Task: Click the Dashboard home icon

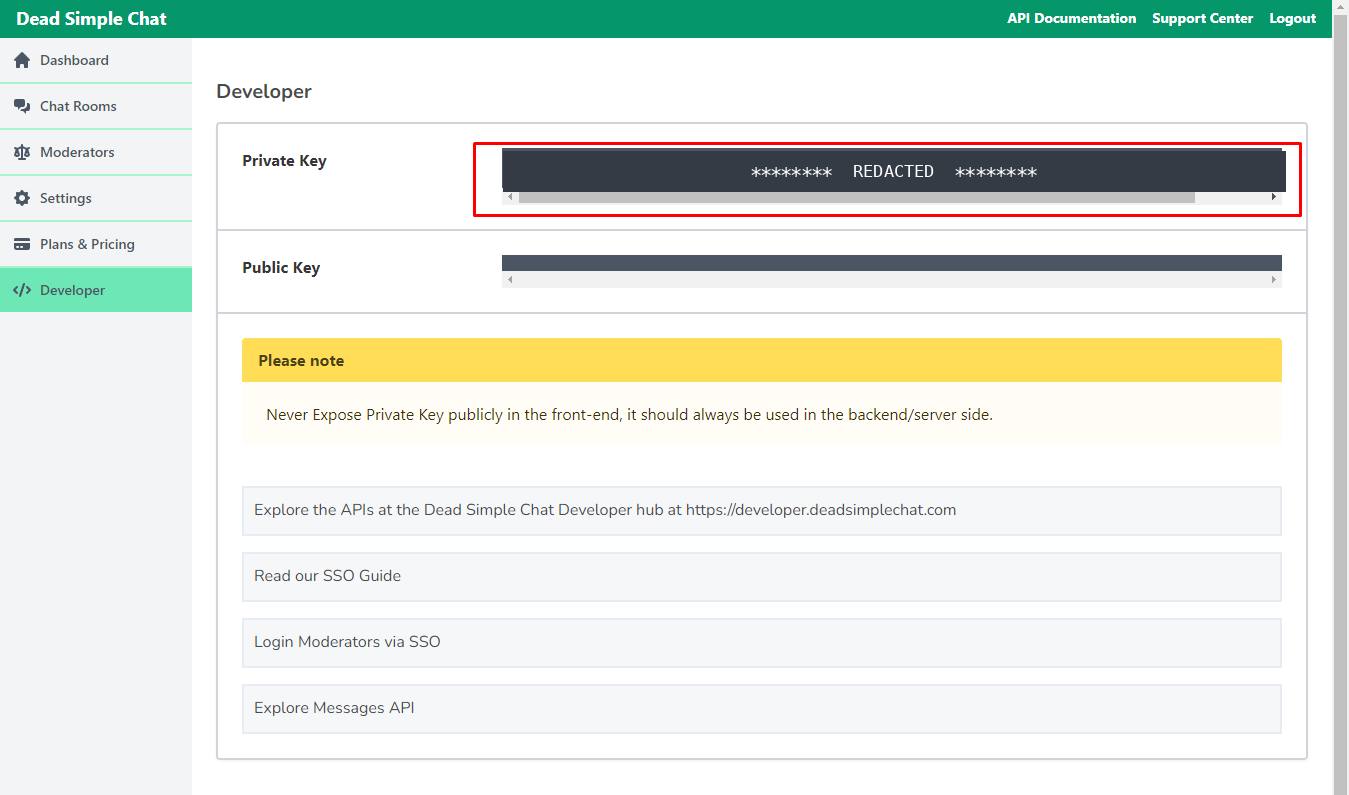Action: tap(22, 61)
